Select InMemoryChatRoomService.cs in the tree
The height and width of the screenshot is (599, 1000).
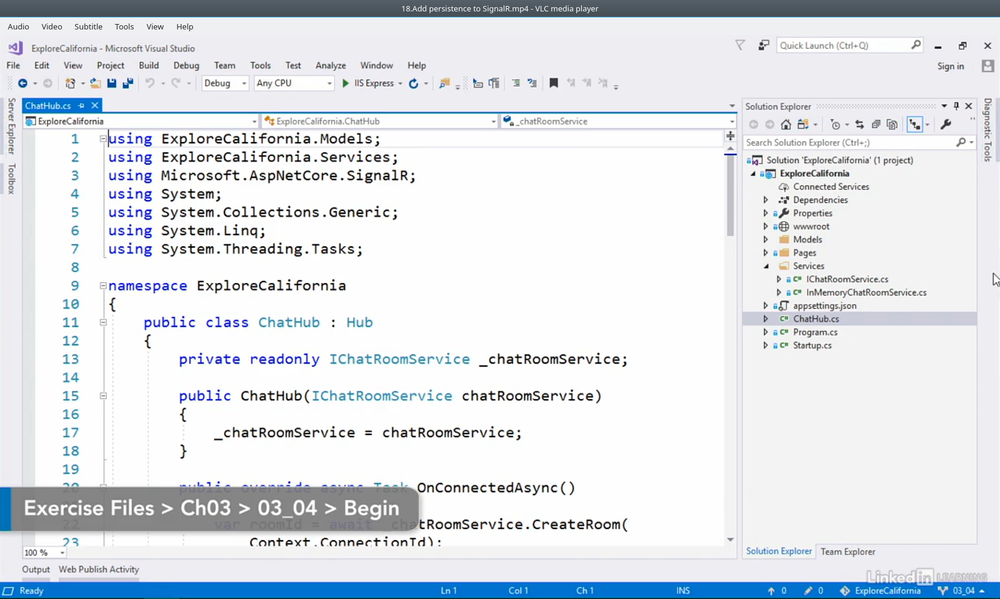[x=866, y=293]
